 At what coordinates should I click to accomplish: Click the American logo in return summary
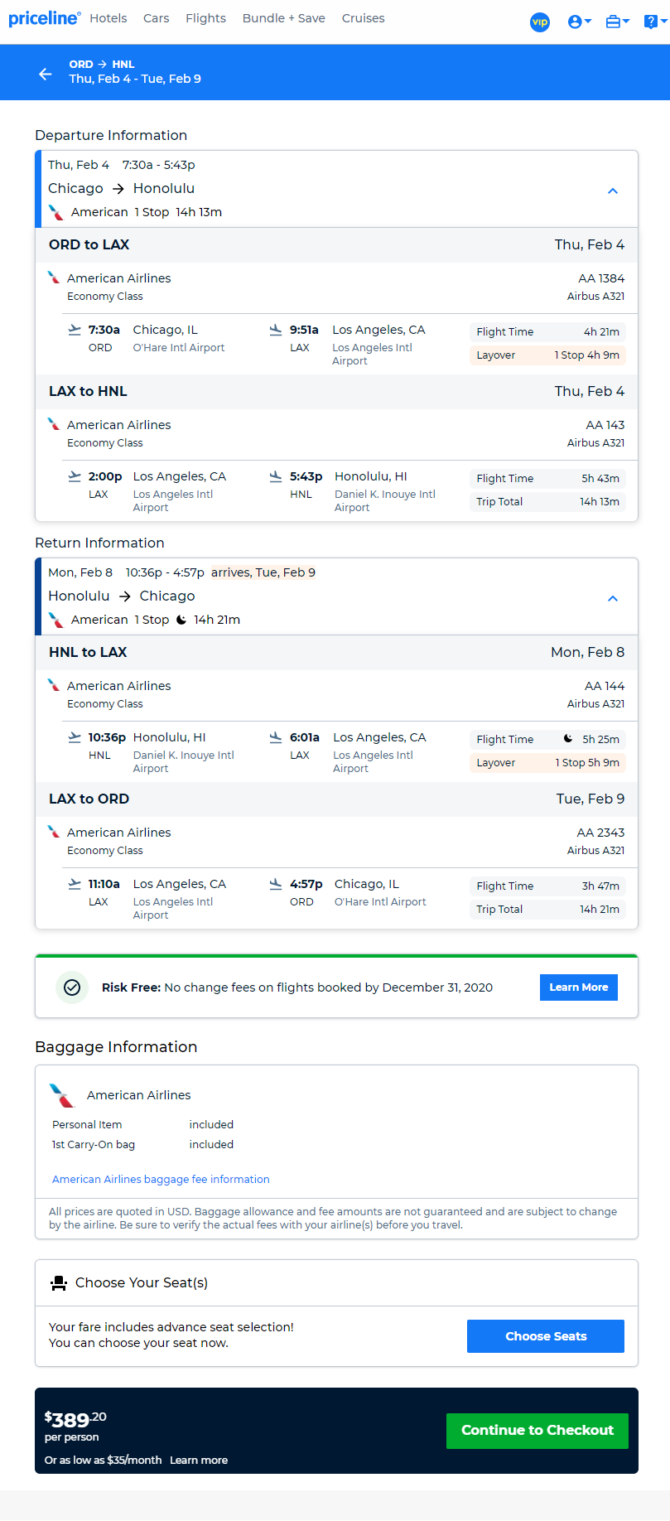(56, 620)
